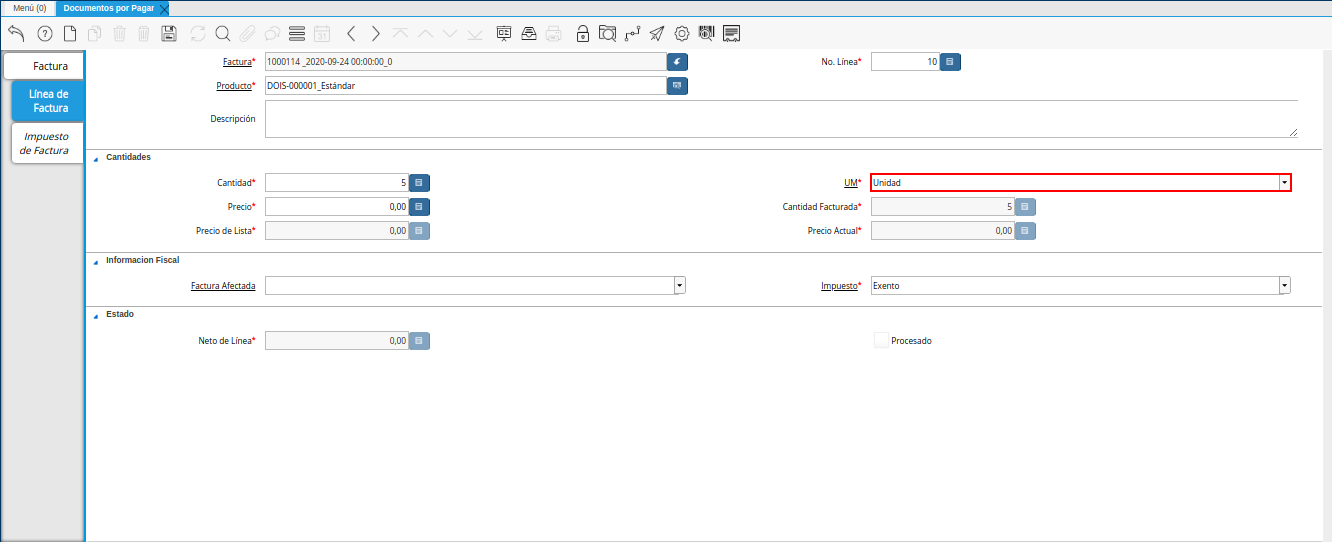The width and height of the screenshot is (1332, 542).
Task: Select the Línea de Factura side tab
Action: [48, 101]
